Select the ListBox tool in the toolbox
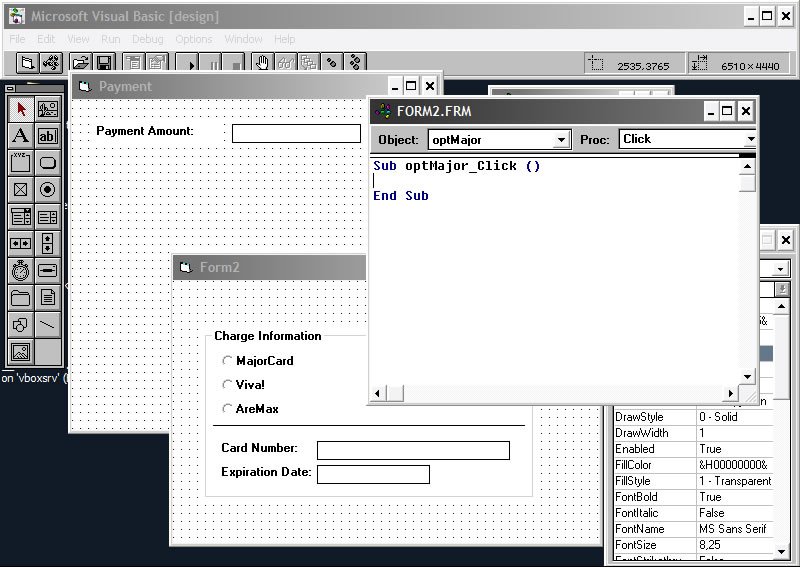 click(x=48, y=217)
